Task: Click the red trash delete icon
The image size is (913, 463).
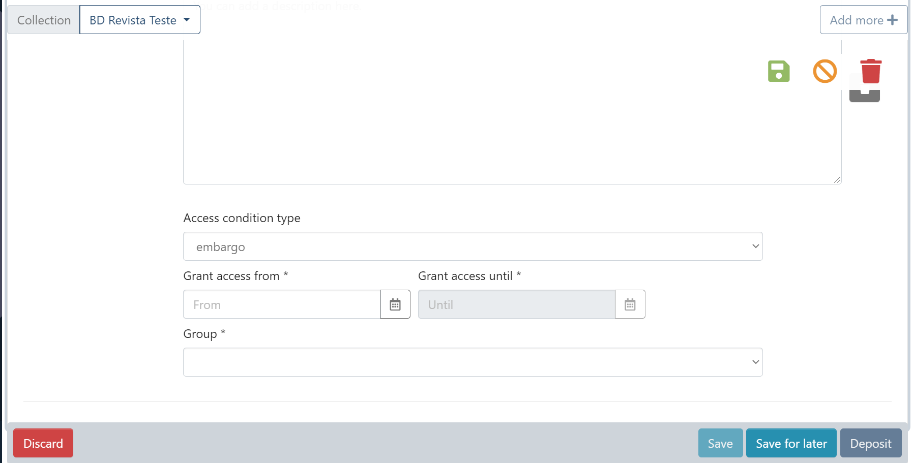Action: [x=871, y=71]
